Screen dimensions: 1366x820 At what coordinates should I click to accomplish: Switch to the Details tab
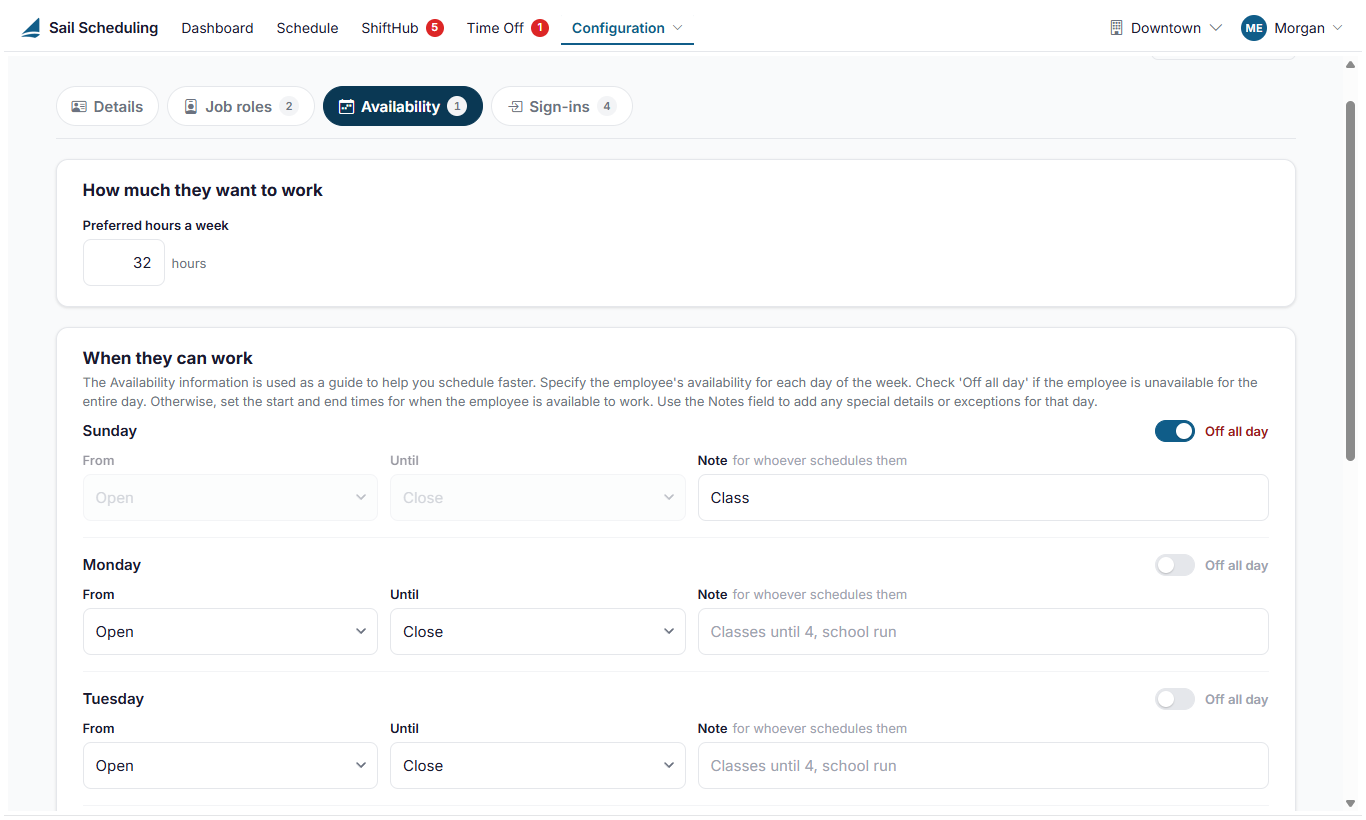107,107
